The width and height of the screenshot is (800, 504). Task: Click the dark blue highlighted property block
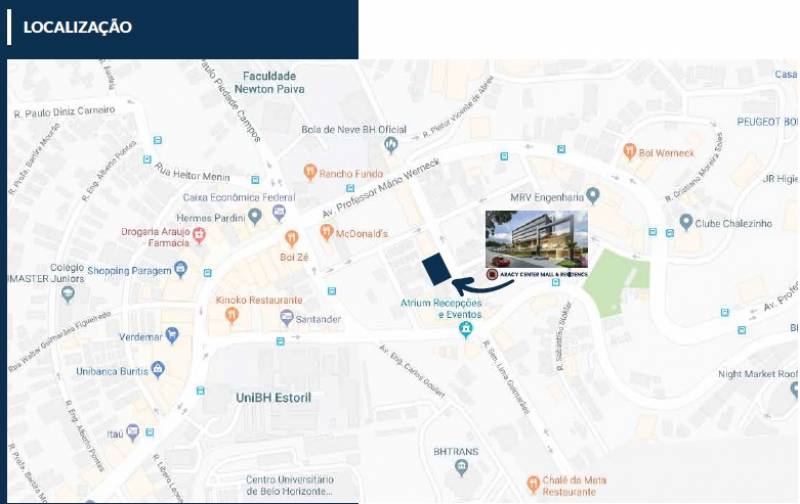point(438,270)
